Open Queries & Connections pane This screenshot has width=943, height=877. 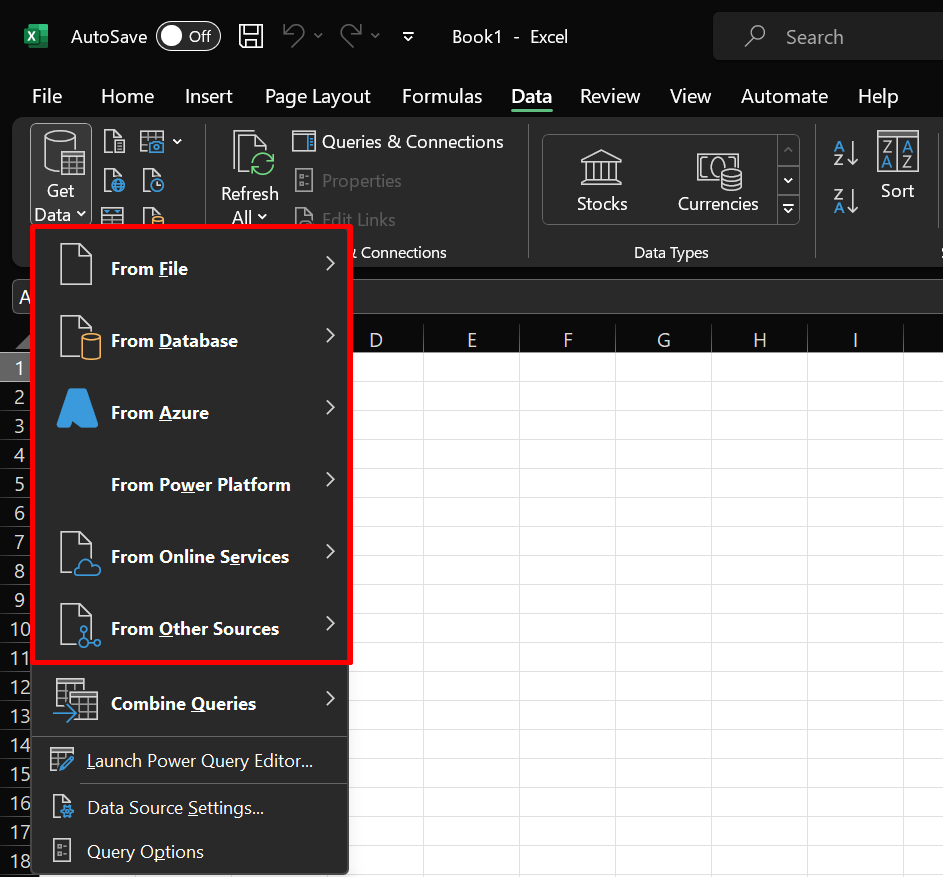398,142
